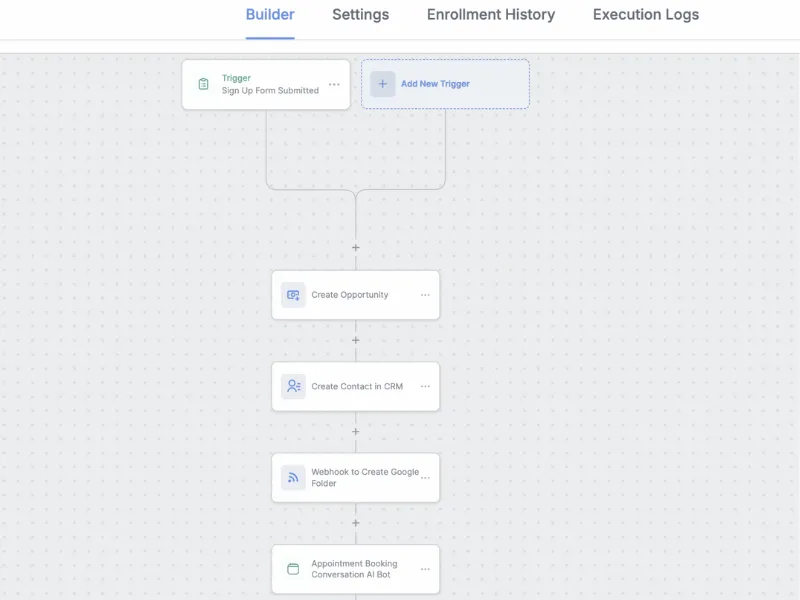Select the Create Contact in CRM card
The height and width of the screenshot is (600, 800).
pos(356,386)
